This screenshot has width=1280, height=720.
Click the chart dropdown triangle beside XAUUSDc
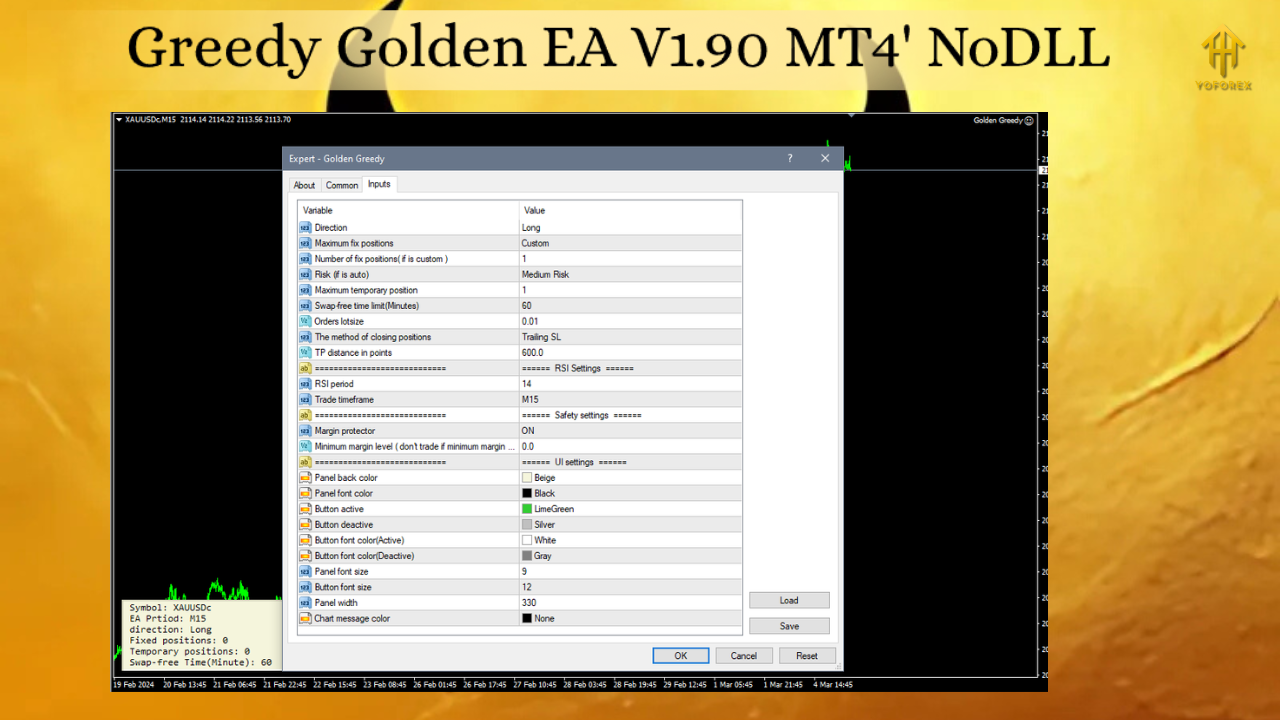(x=119, y=120)
